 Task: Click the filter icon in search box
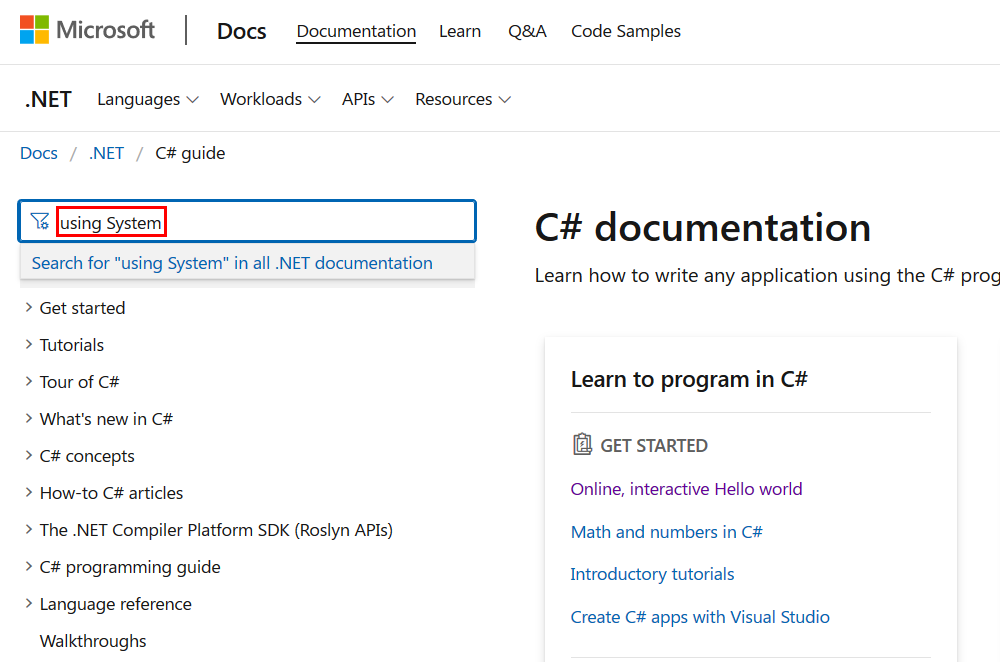tap(40, 221)
